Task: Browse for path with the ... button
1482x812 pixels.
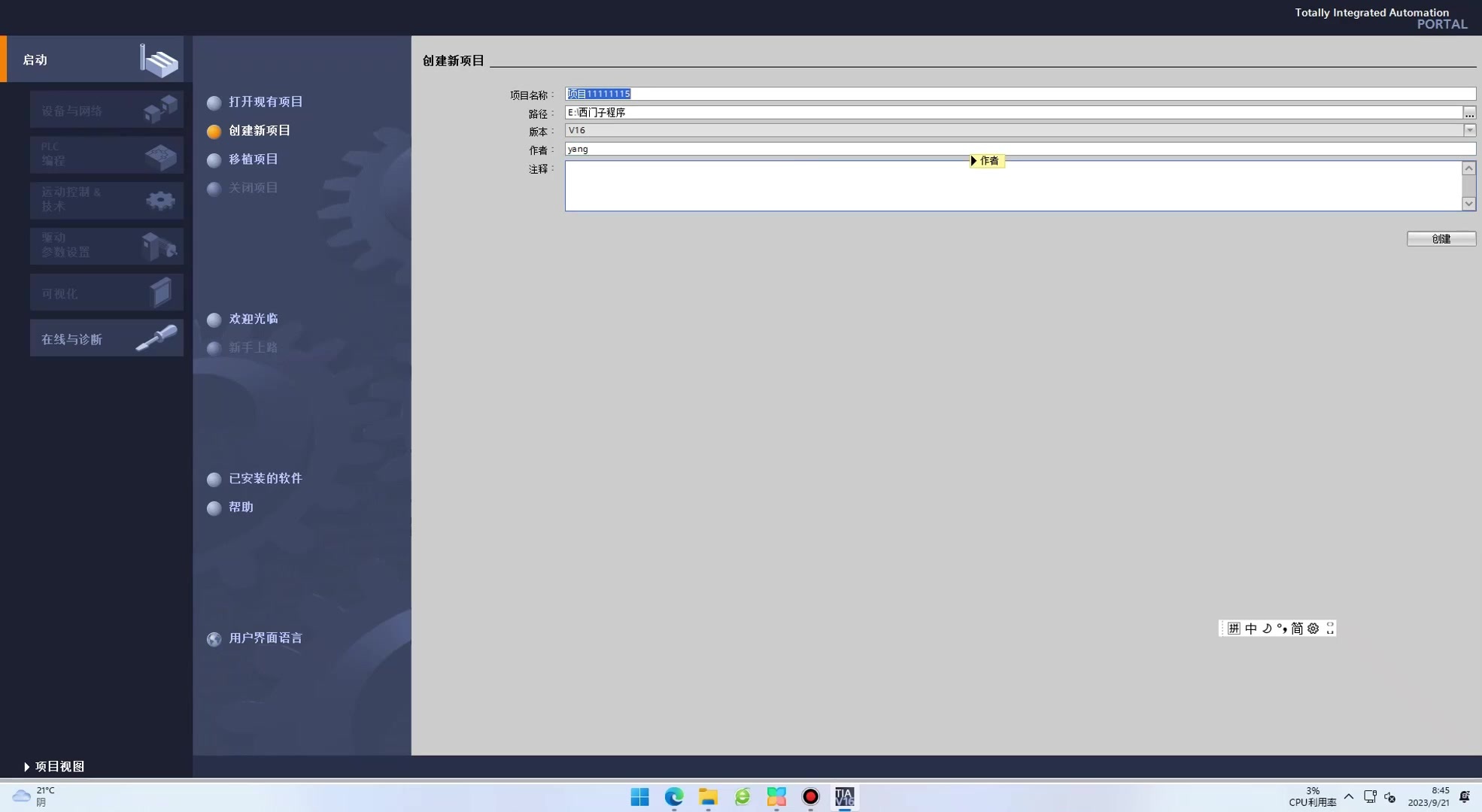Action: tap(1469, 113)
